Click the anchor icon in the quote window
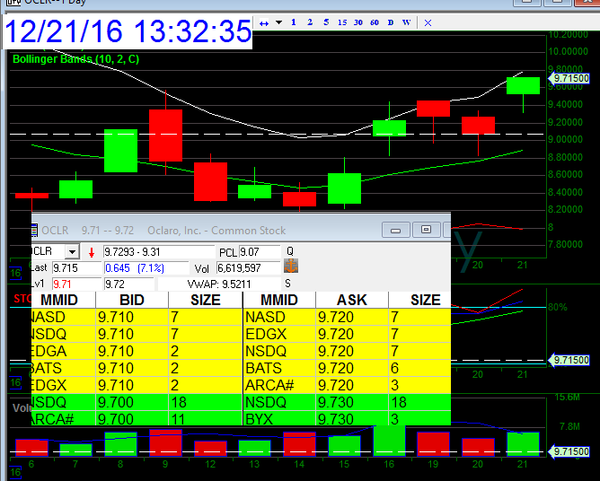 292,268
